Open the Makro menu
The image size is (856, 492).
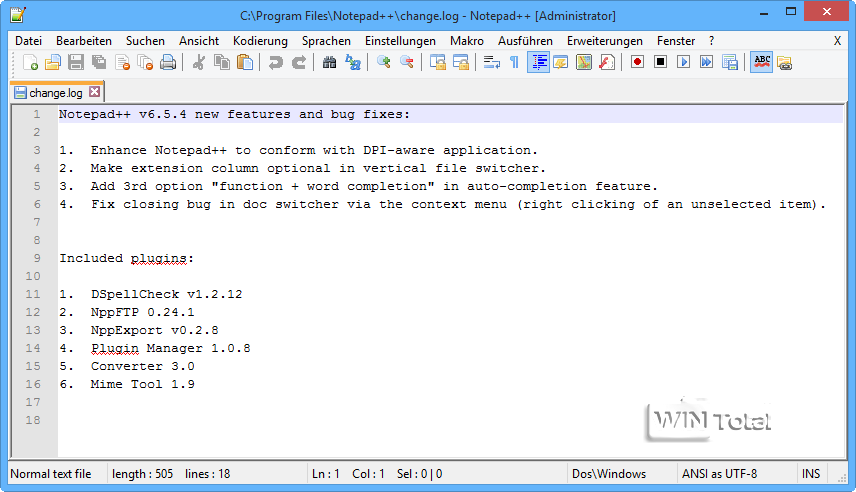[x=467, y=41]
